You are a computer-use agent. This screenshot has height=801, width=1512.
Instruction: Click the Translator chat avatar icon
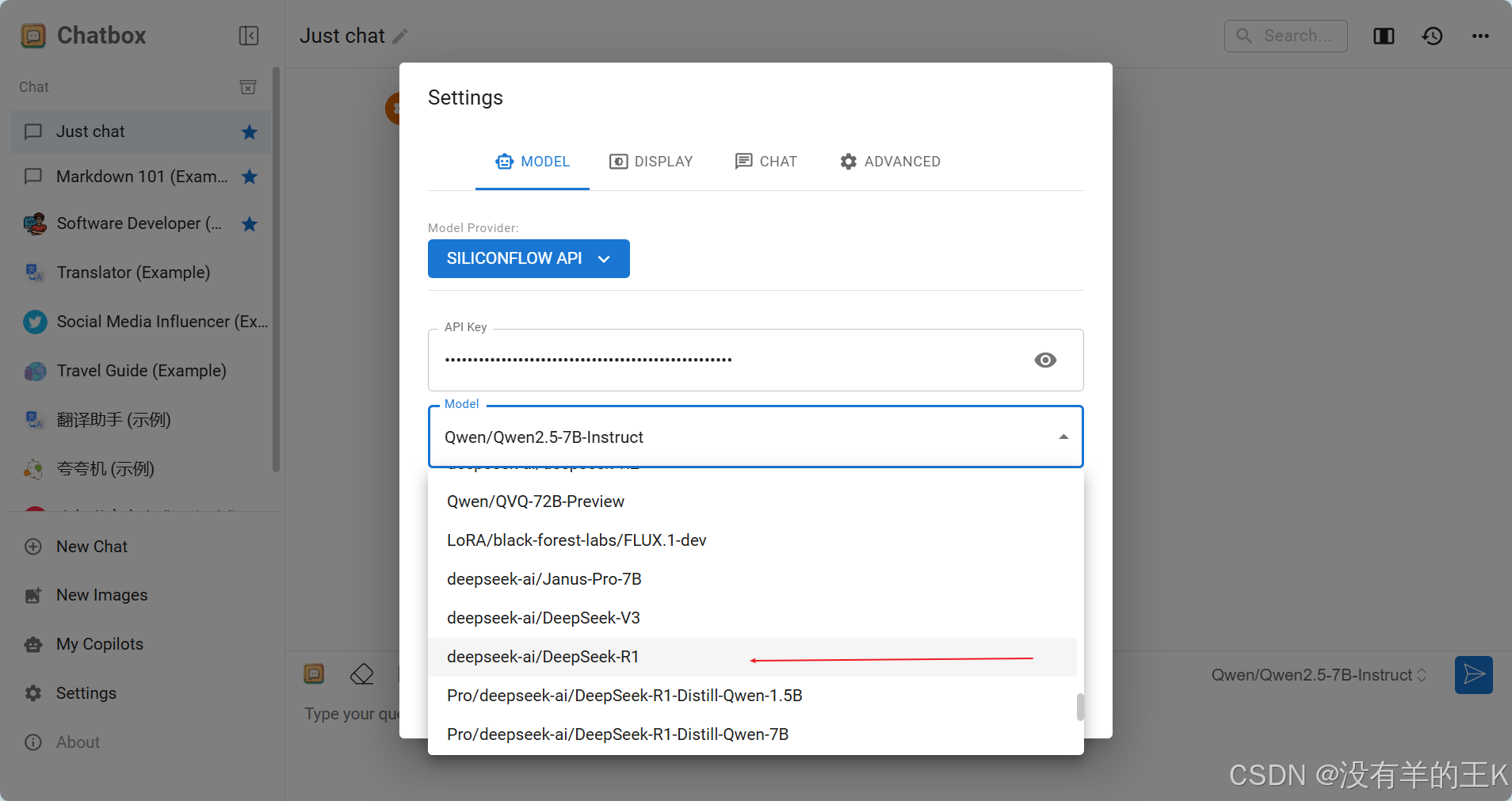click(34, 273)
